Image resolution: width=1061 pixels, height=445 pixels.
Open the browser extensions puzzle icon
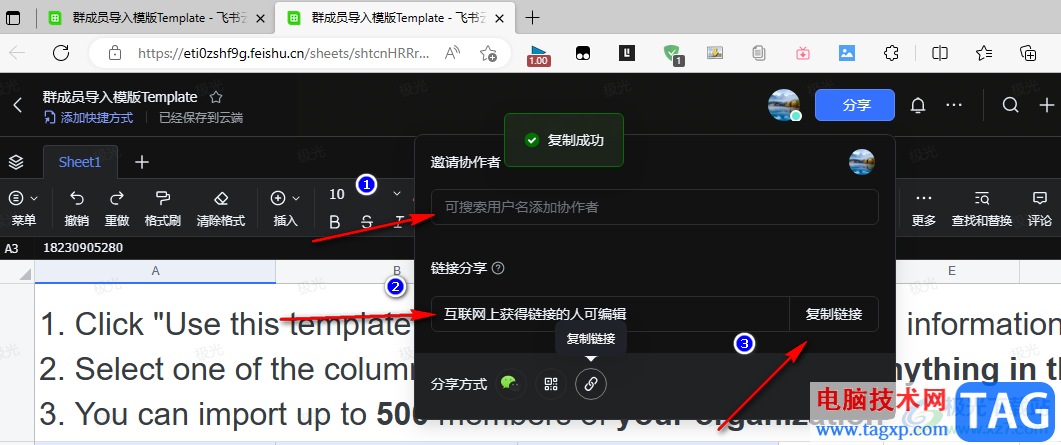pyautogui.click(x=892, y=53)
